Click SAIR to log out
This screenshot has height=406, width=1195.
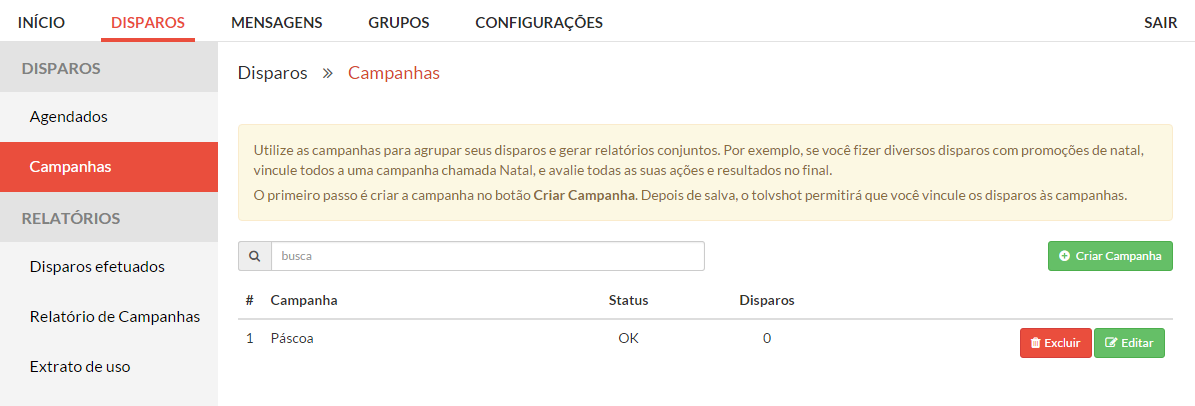click(1160, 22)
